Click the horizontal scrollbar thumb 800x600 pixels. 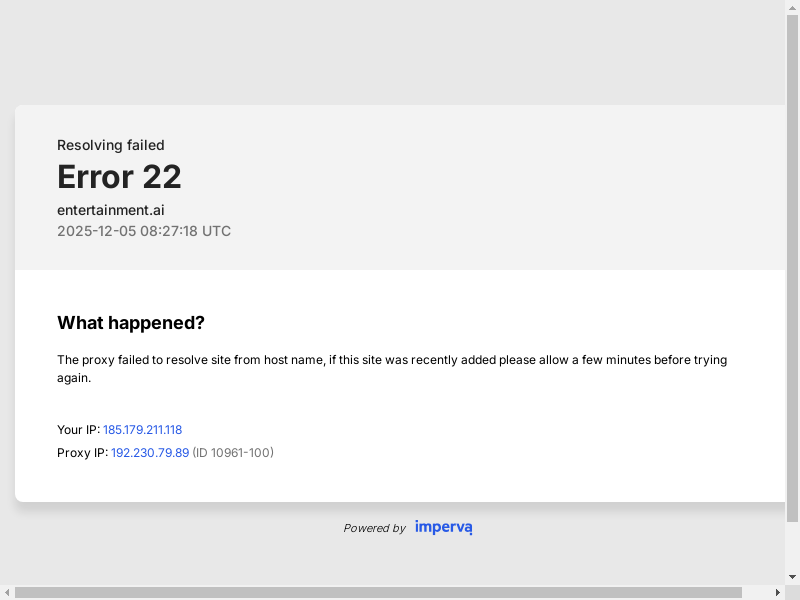click(x=378, y=592)
